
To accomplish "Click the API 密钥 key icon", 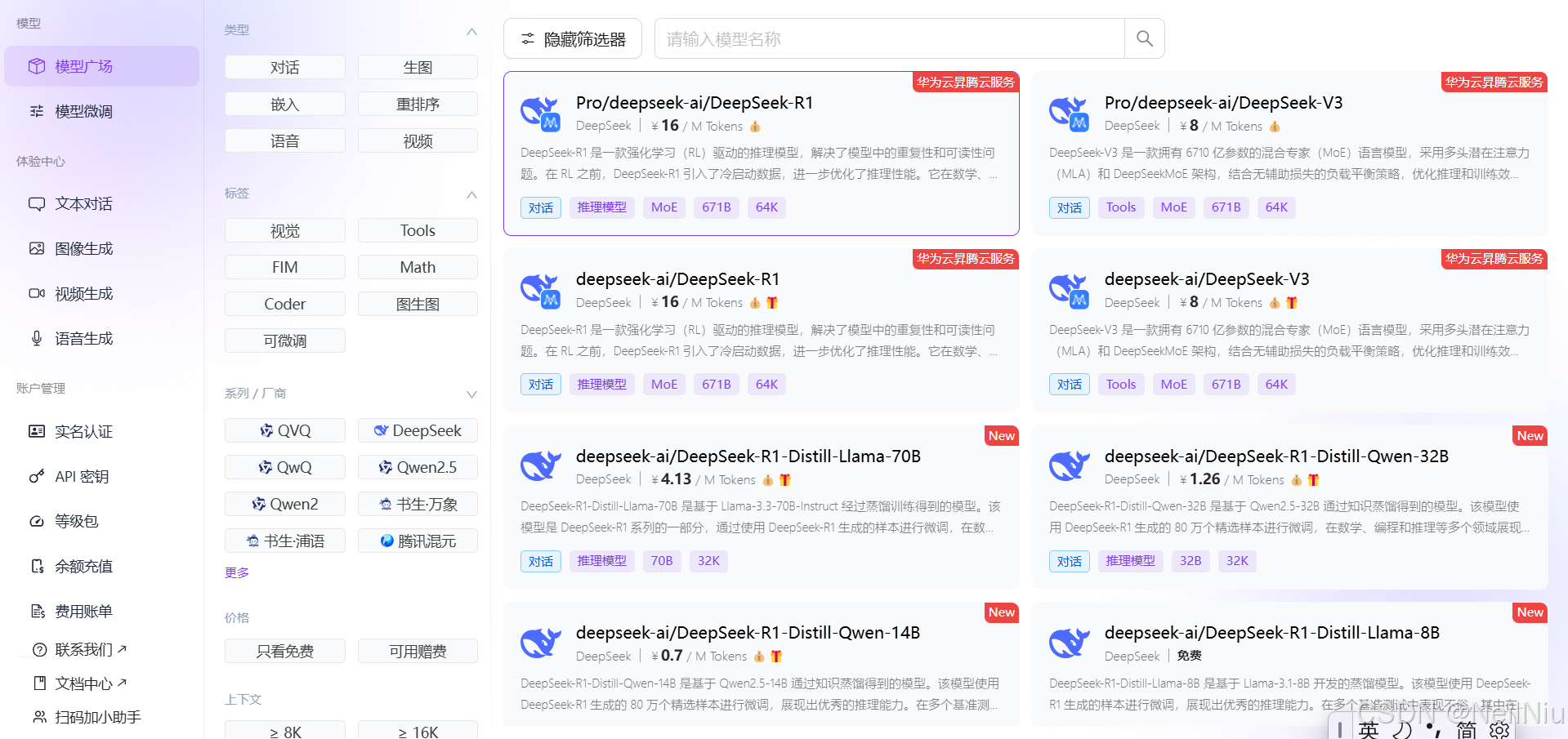I will (37, 476).
